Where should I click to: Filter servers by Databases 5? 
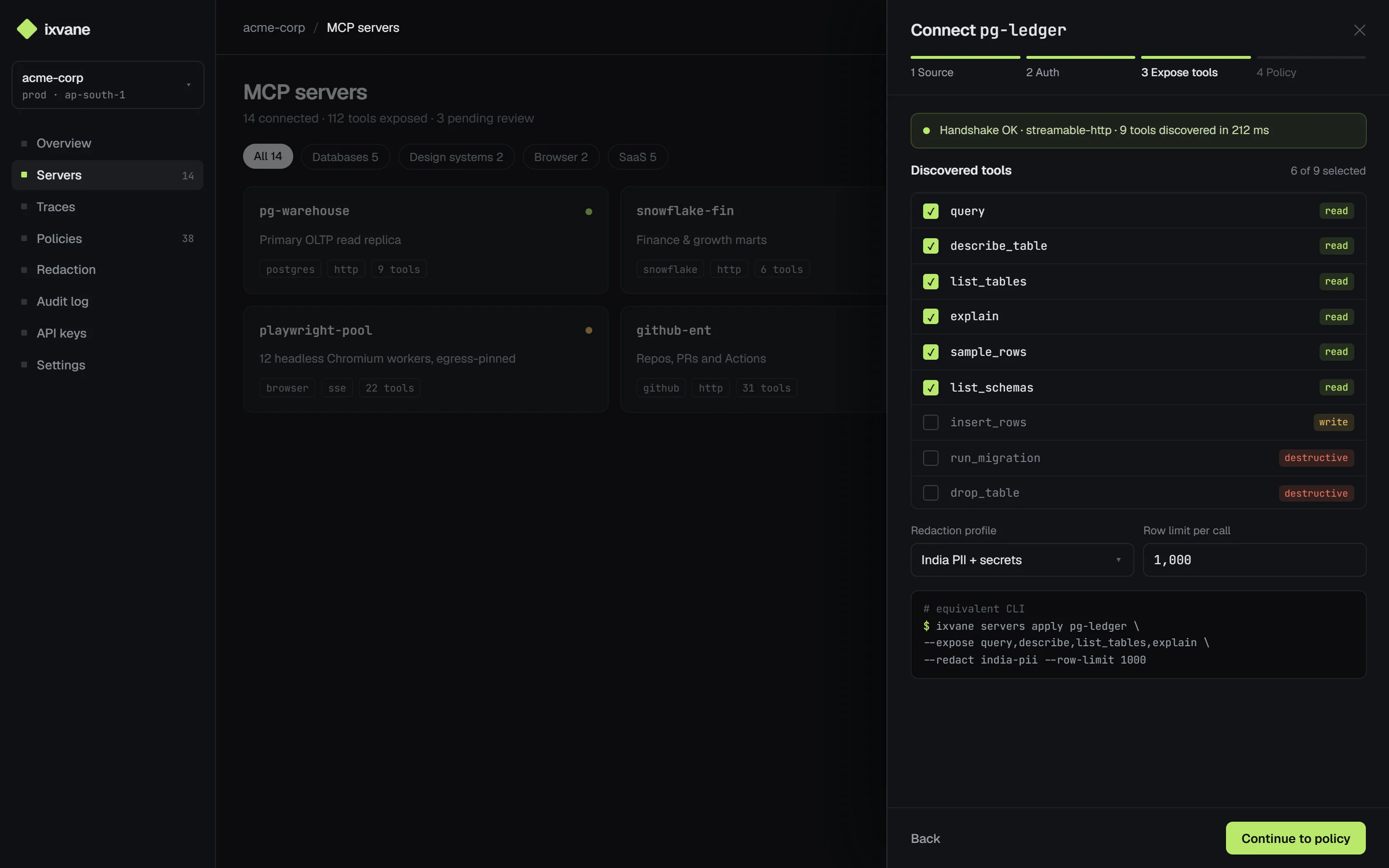click(x=345, y=157)
